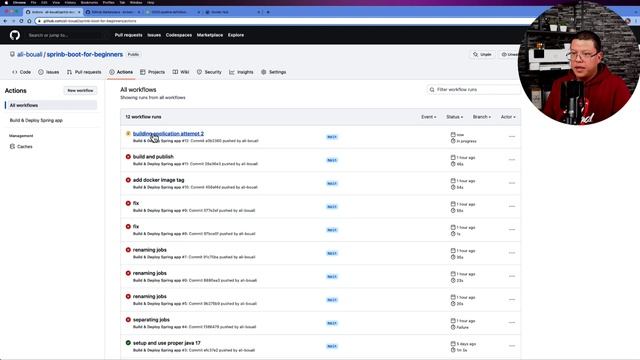Open the Status filter dropdown
This screenshot has height=360, width=640.
(x=454, y=117)
